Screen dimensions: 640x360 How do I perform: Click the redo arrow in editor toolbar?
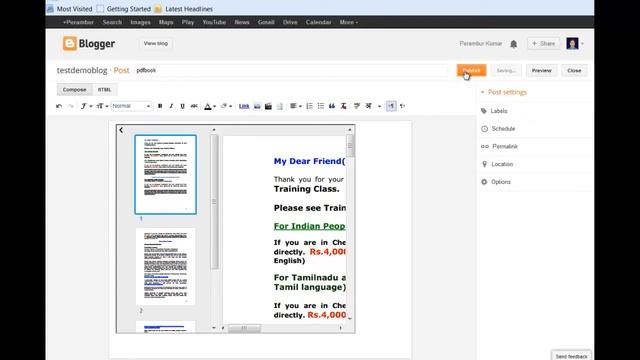tap(71, 106)
